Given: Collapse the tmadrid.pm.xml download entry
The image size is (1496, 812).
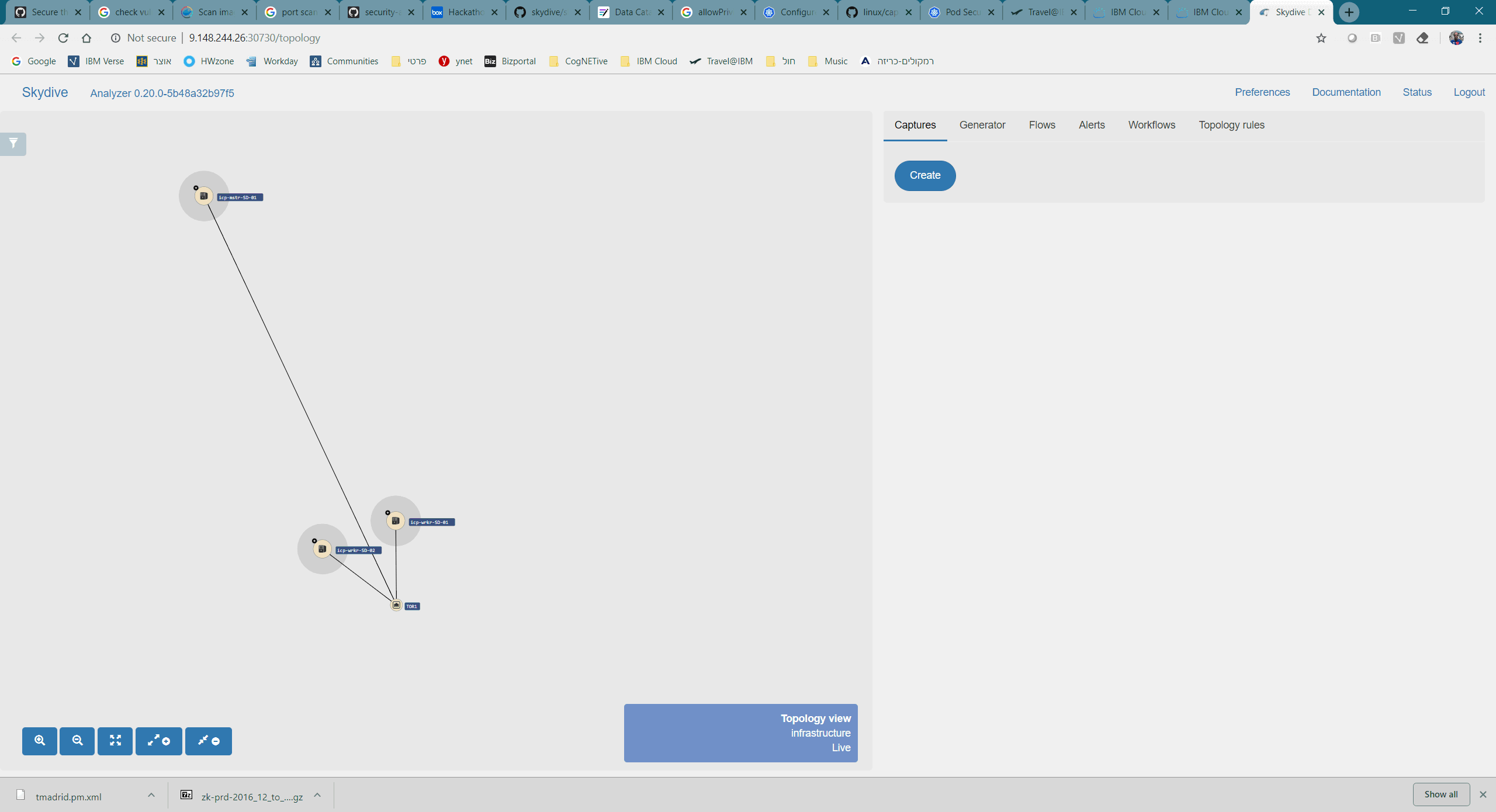Looking at the screenshot, I should [x=151, y=796].
